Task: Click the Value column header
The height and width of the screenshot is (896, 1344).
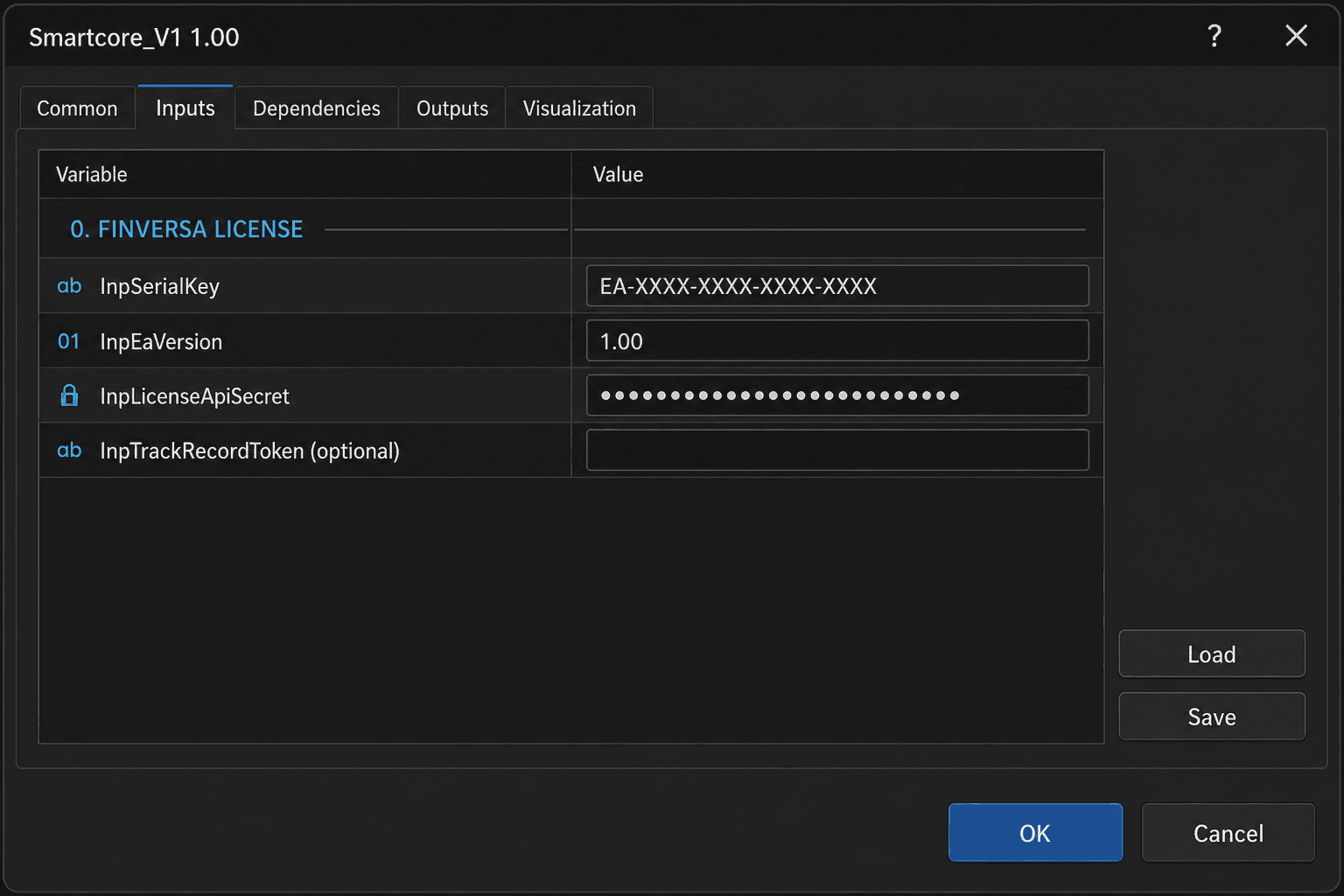Action: 837,174
